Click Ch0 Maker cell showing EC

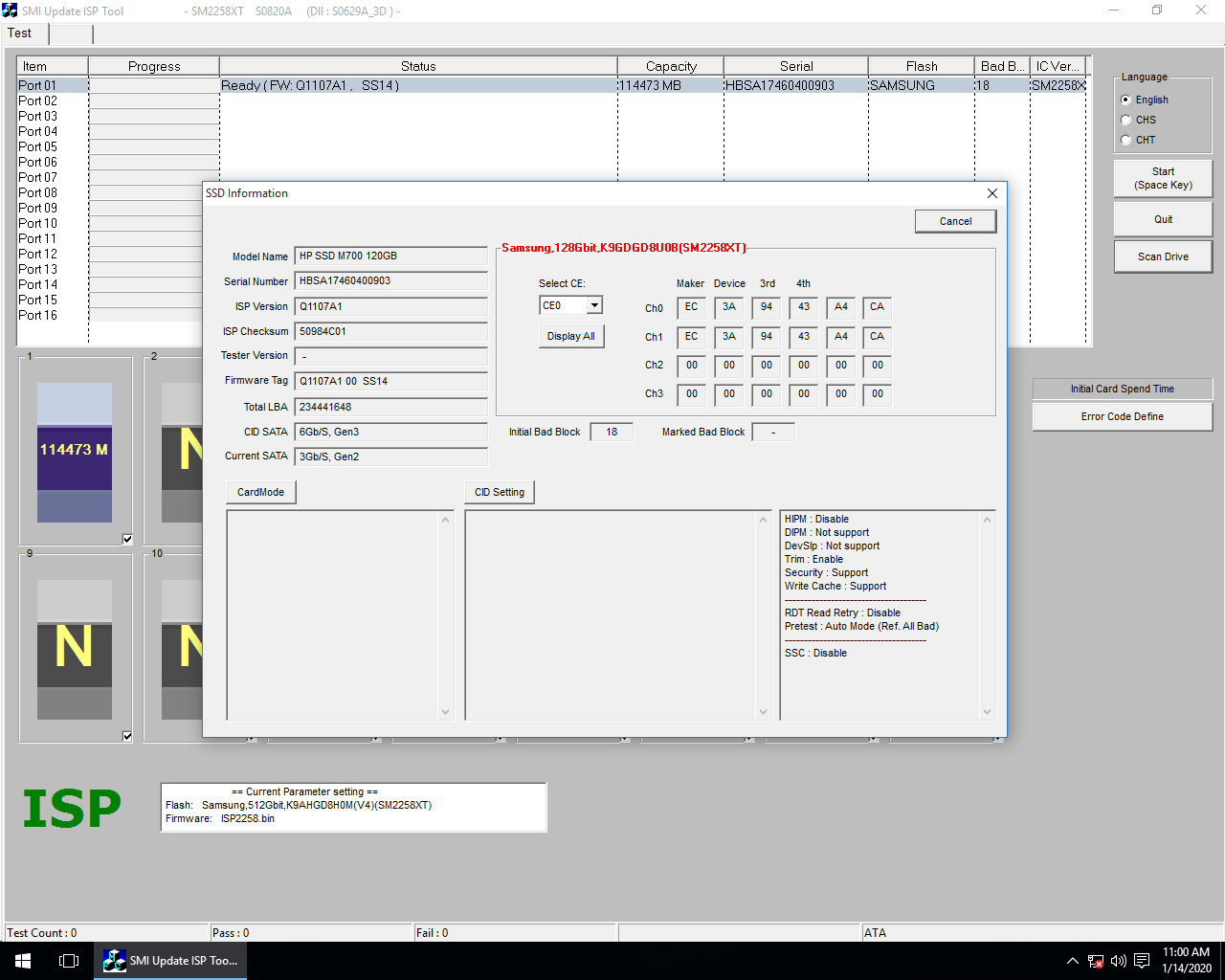click(x=691, y=308)
